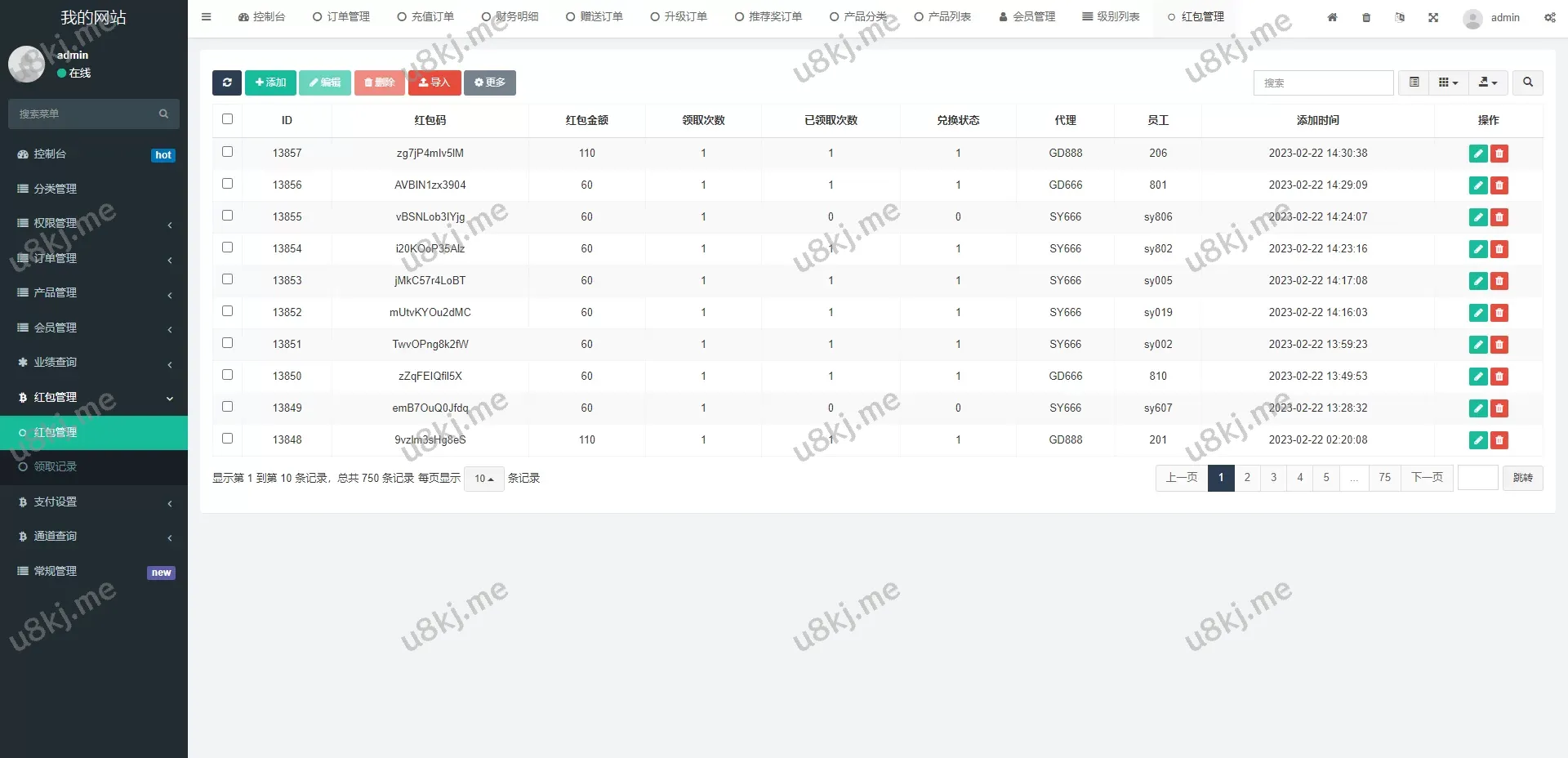The height and width of the screenshot is (758, 1568).
Task: Tick the checkbox for row 13850
Action: 227,375
